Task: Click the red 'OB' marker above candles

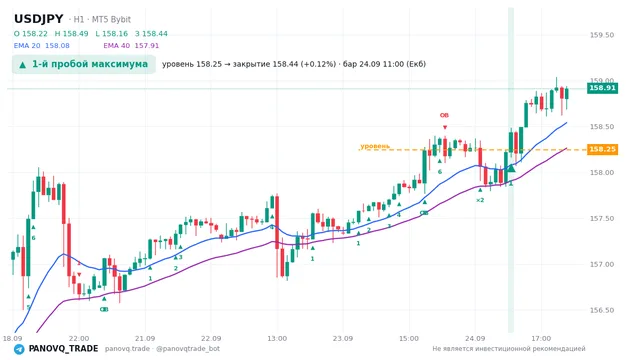Action: click(444, 115)
